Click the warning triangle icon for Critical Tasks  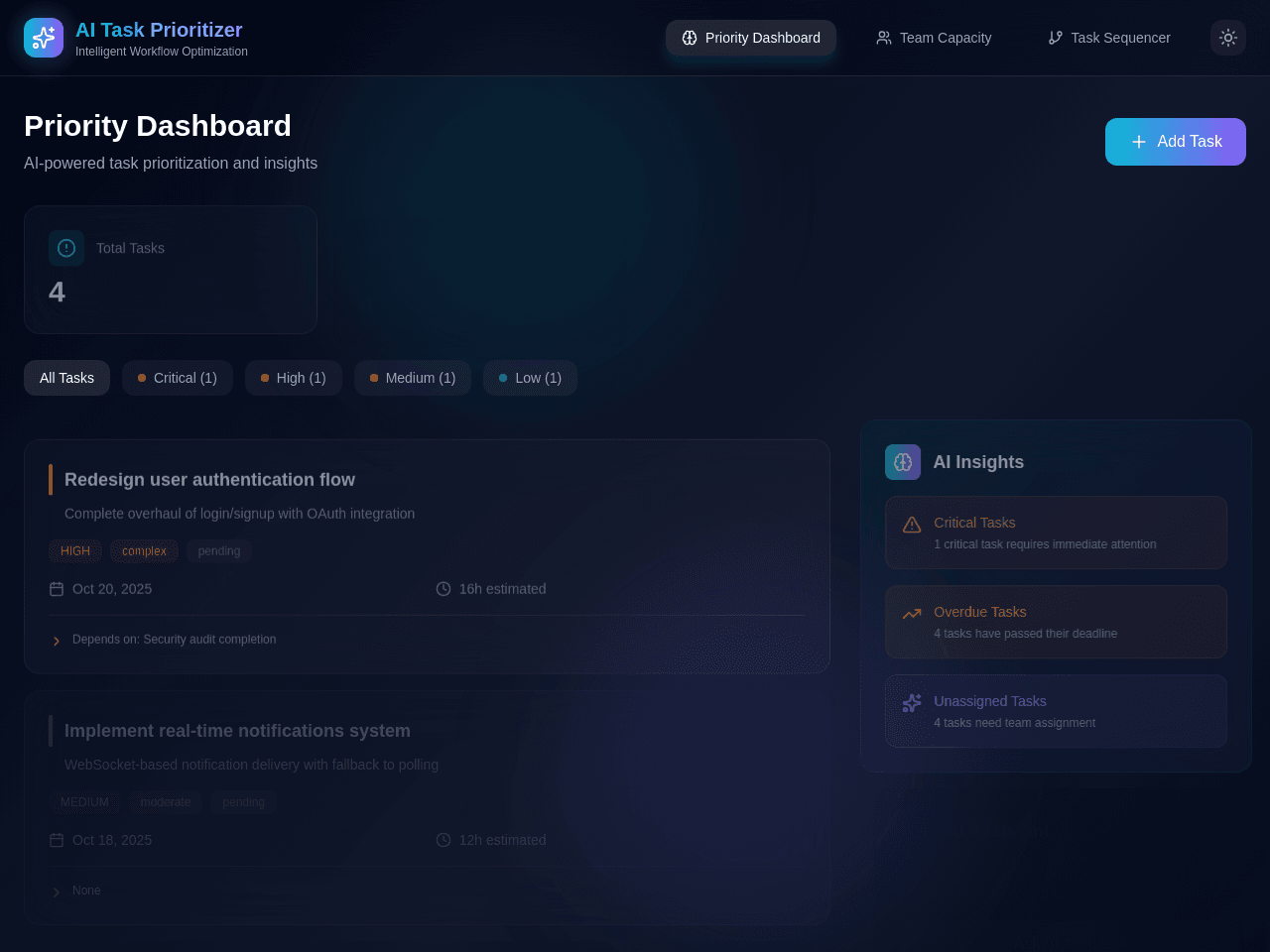coord(912,525)
